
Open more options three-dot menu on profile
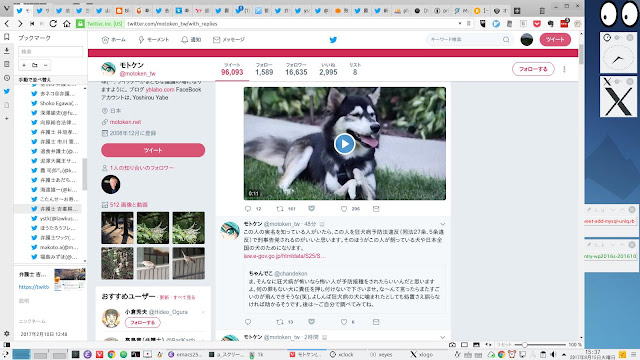[x=564, y=69]
